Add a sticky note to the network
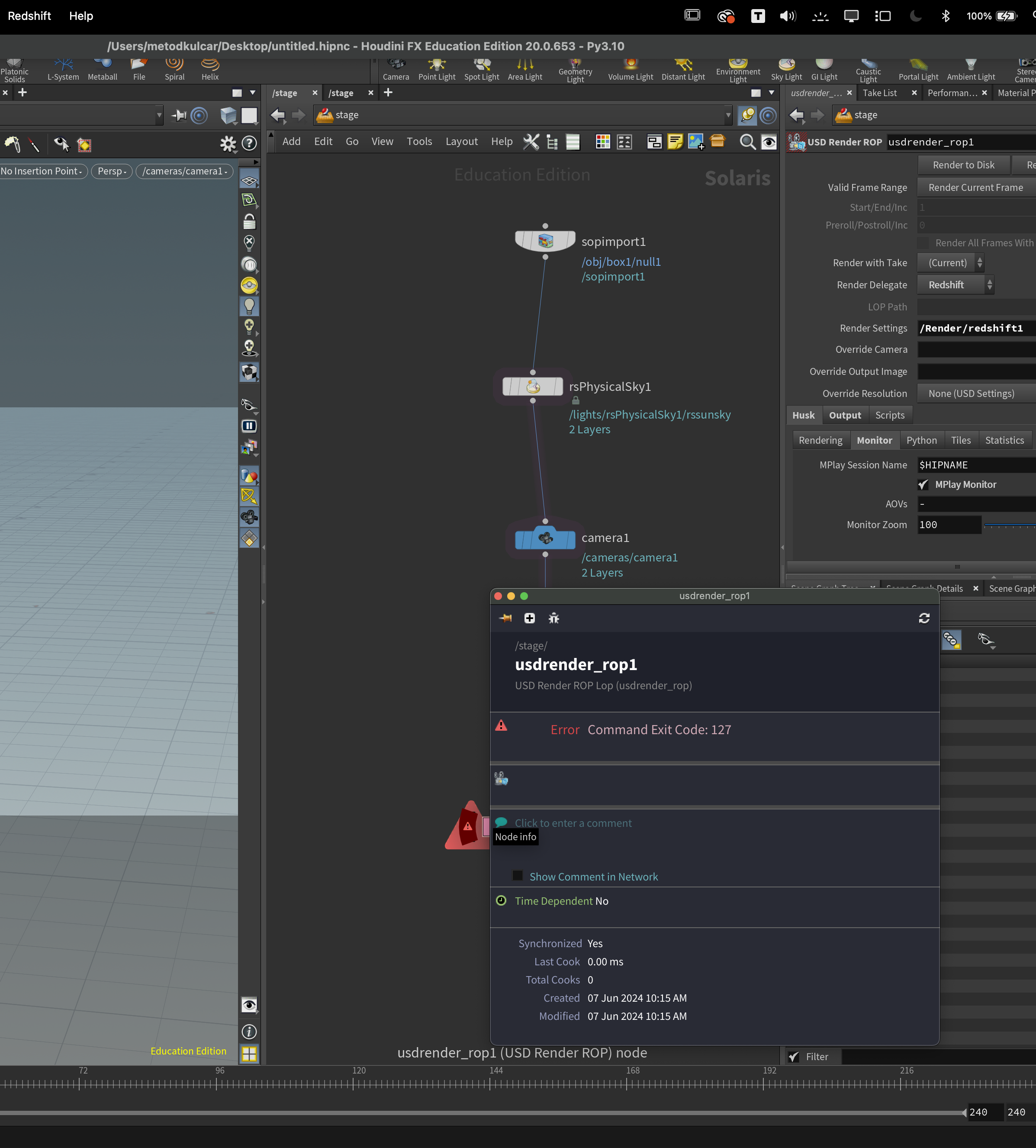This screenshot has width=1036, height=1148. pyautogui.click(x=675, y=141)
